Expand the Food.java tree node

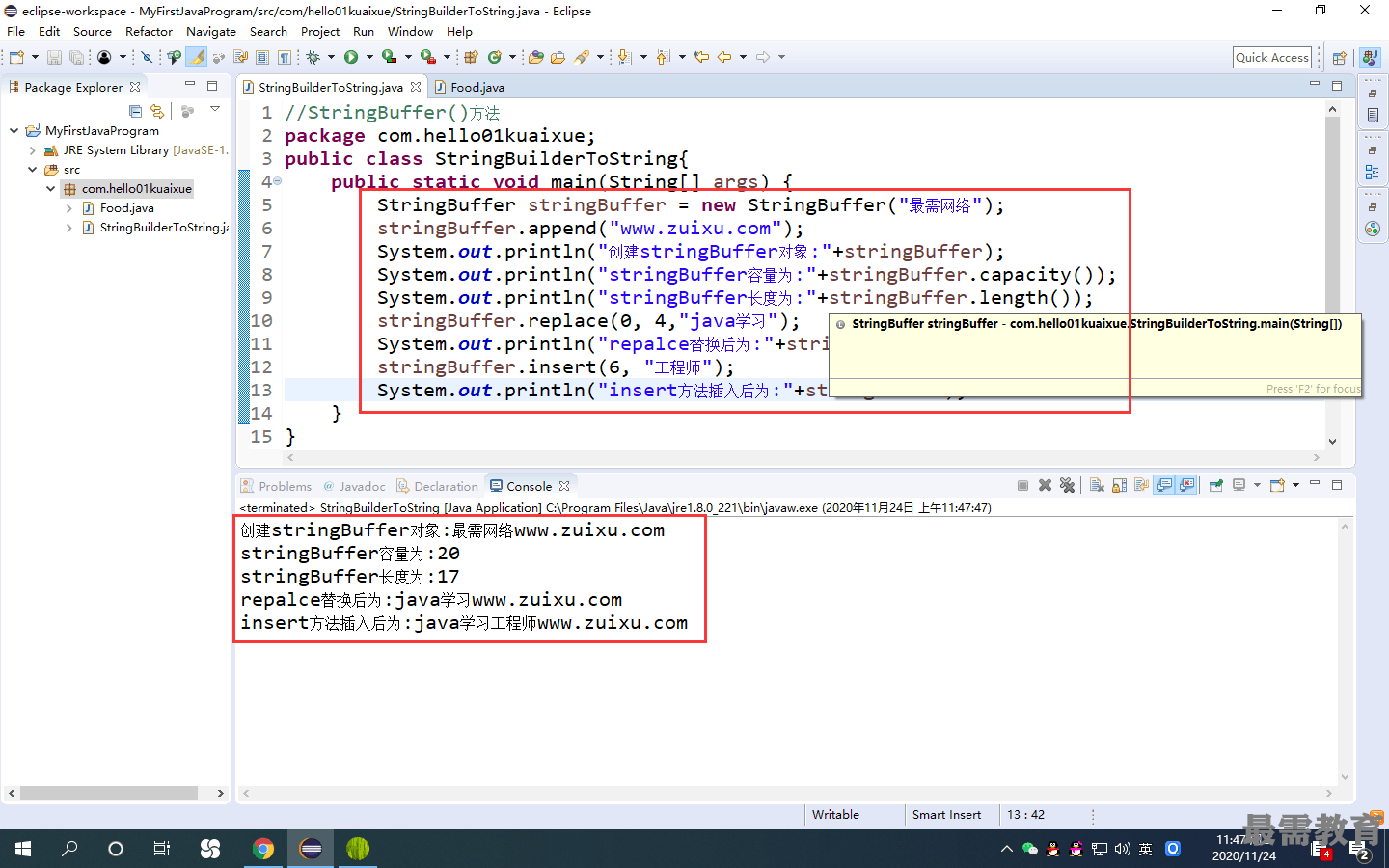click(68, 207)
